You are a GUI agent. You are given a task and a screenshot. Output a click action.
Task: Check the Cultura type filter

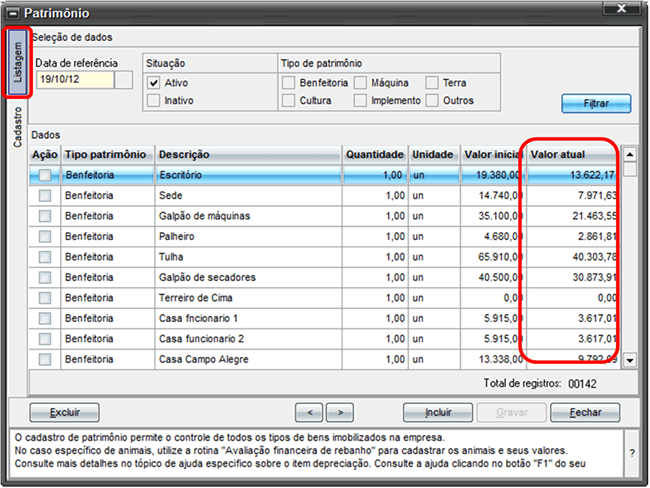(x=289, y=100)
